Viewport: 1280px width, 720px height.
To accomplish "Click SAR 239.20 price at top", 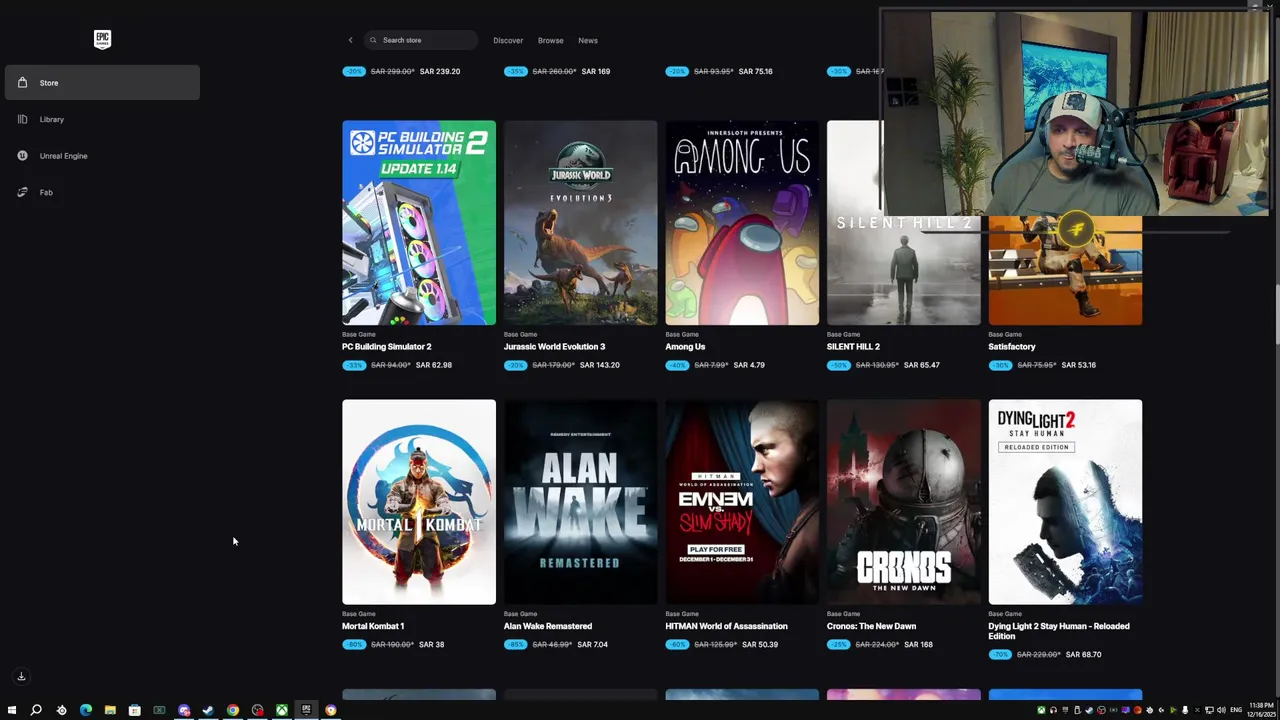I will [440, 71].
